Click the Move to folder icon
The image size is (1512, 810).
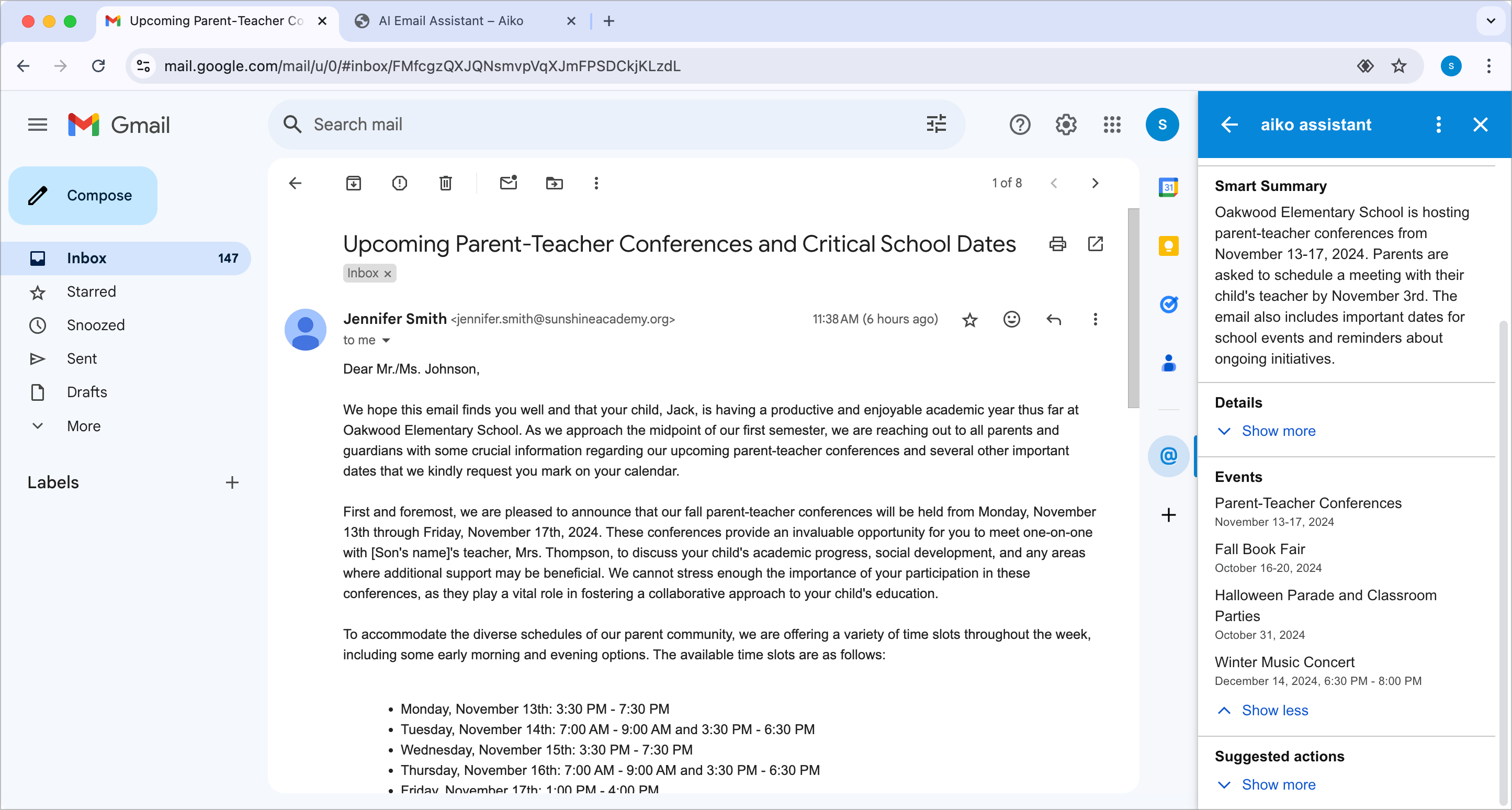[x=554, y=183]
